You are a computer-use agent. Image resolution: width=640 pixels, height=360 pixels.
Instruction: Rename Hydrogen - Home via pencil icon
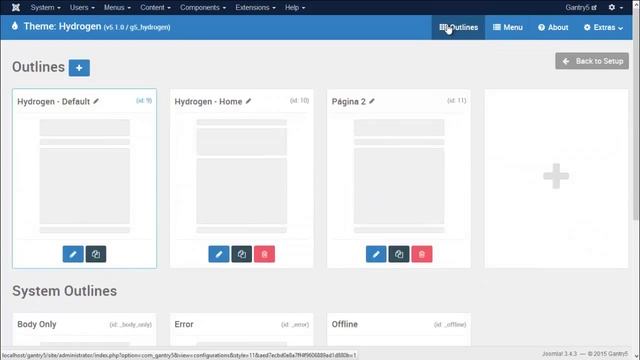tap(248, 101)
